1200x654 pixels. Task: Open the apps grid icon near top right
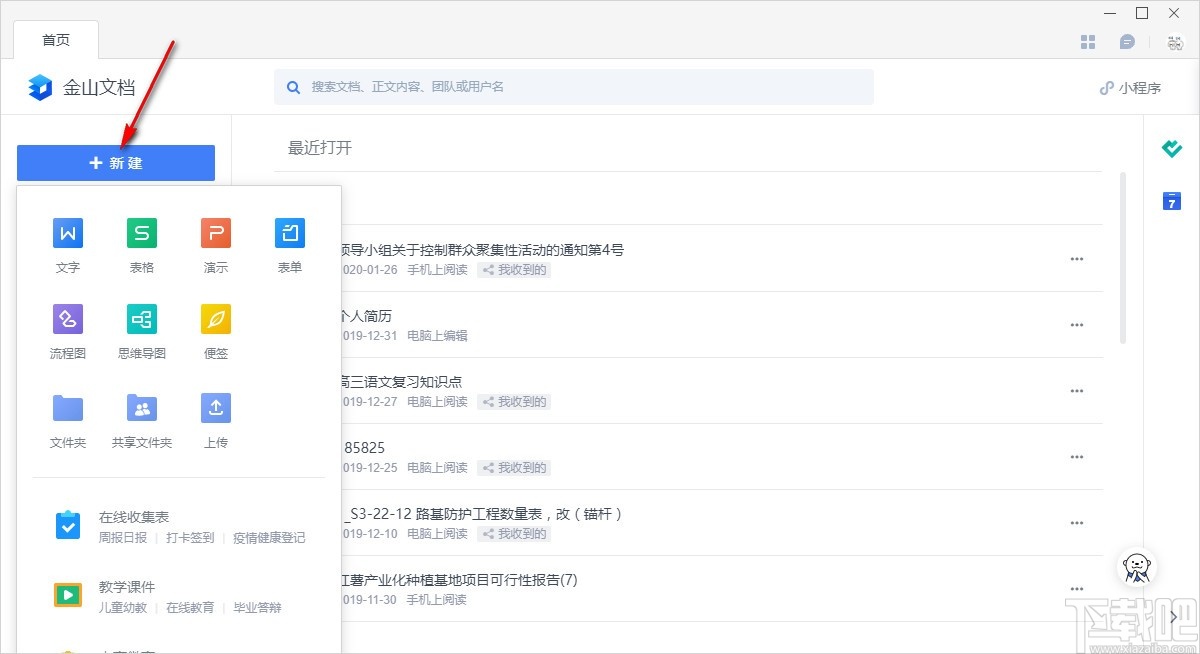pos(1088,41)
